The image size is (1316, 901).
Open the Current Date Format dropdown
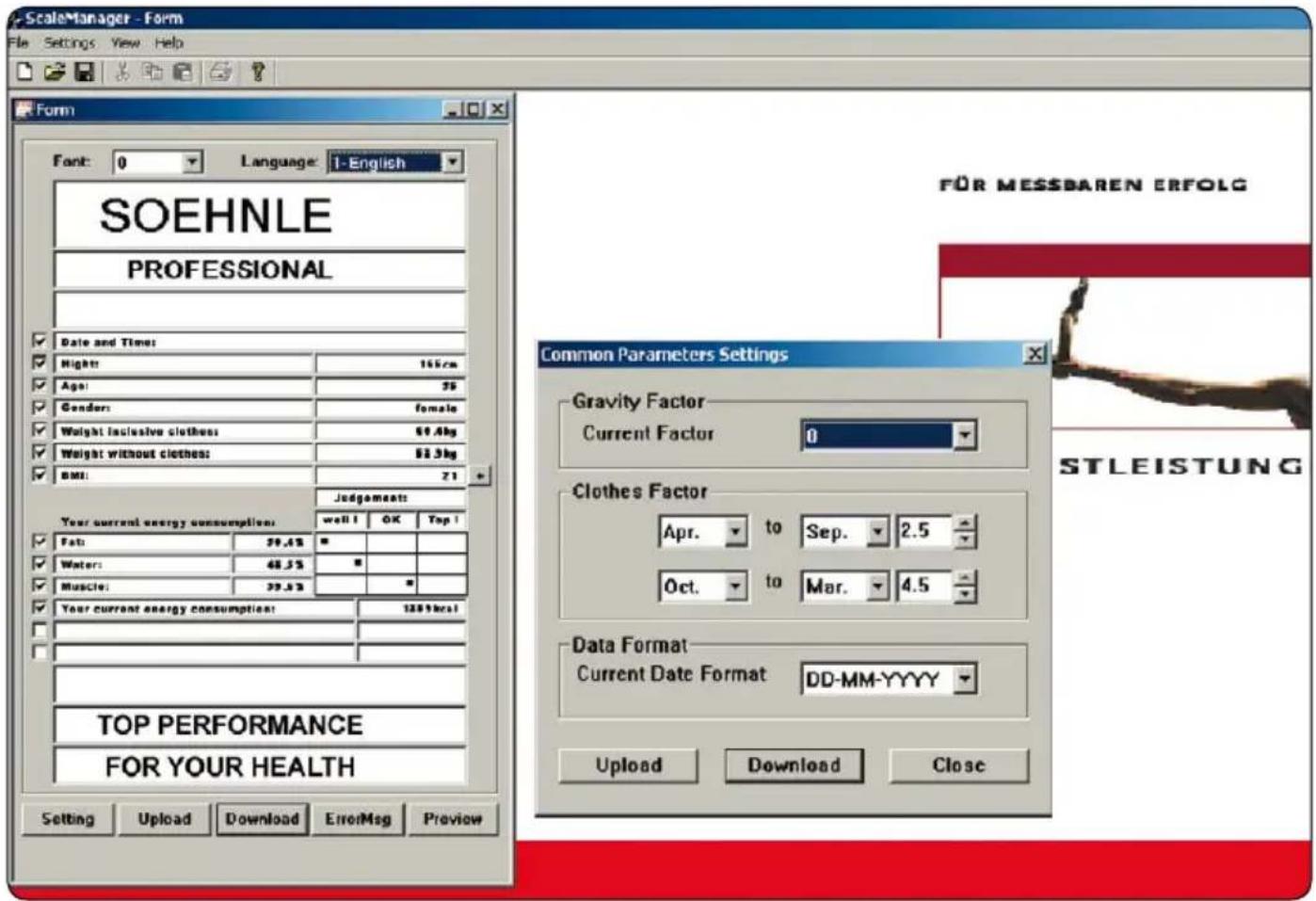(x=965, y=679)
